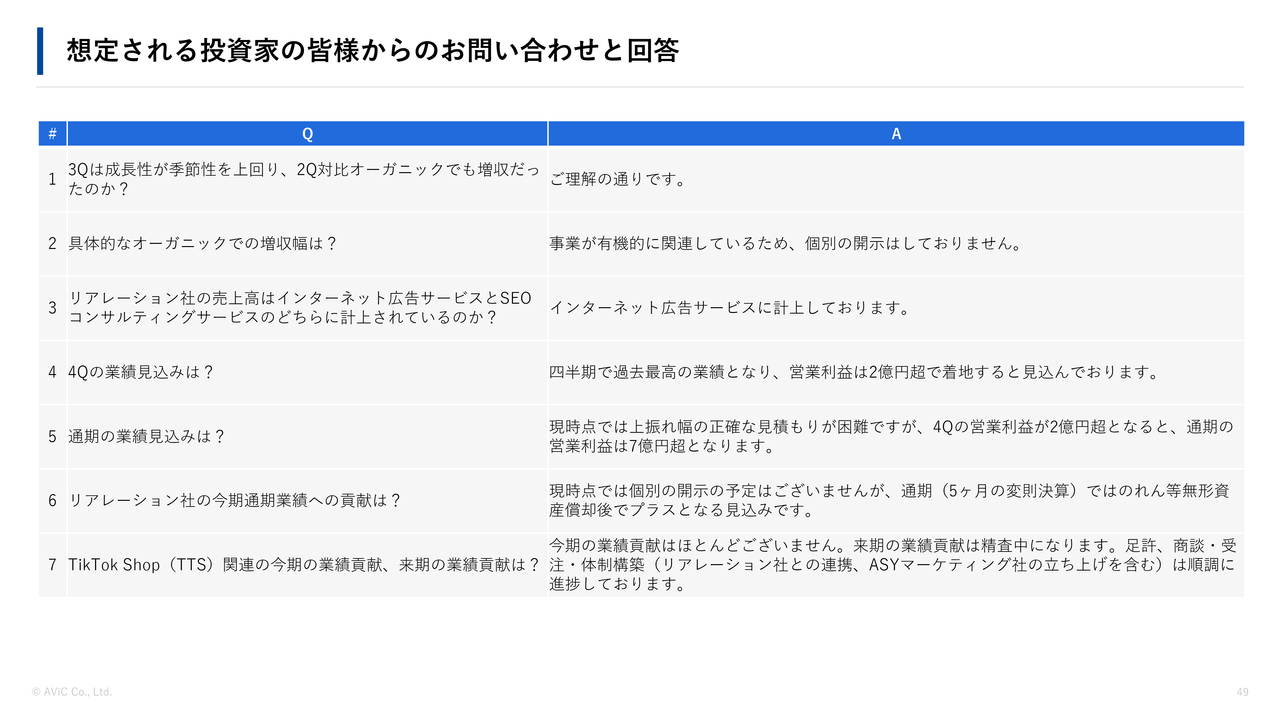Select question 2 on organic revenue increase
The height and width of the screenshot is (720, 1280).
coord(203,244)
